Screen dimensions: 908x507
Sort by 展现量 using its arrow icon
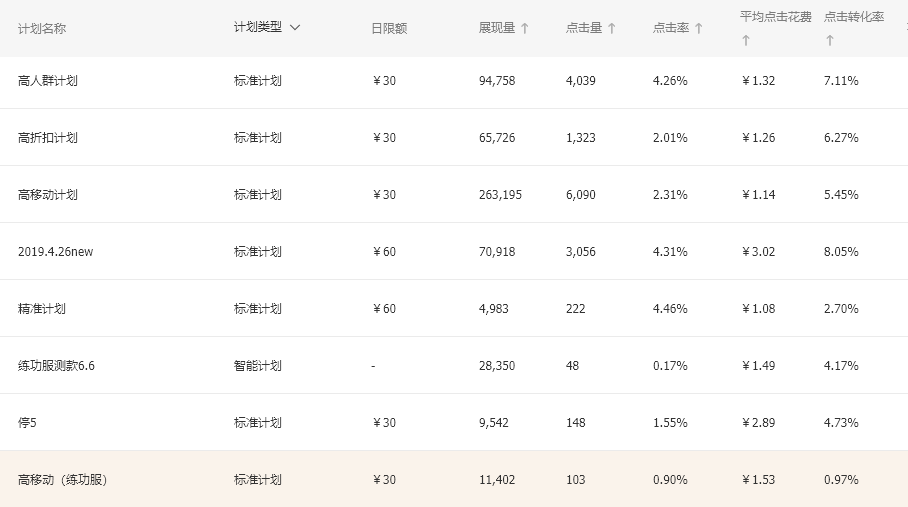coord(525,28)
